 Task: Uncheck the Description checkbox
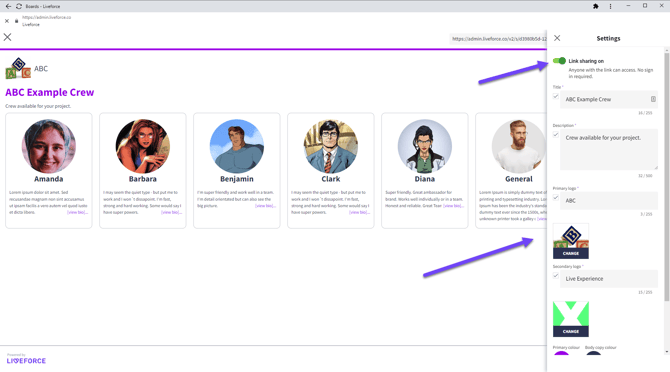point(555,135)
